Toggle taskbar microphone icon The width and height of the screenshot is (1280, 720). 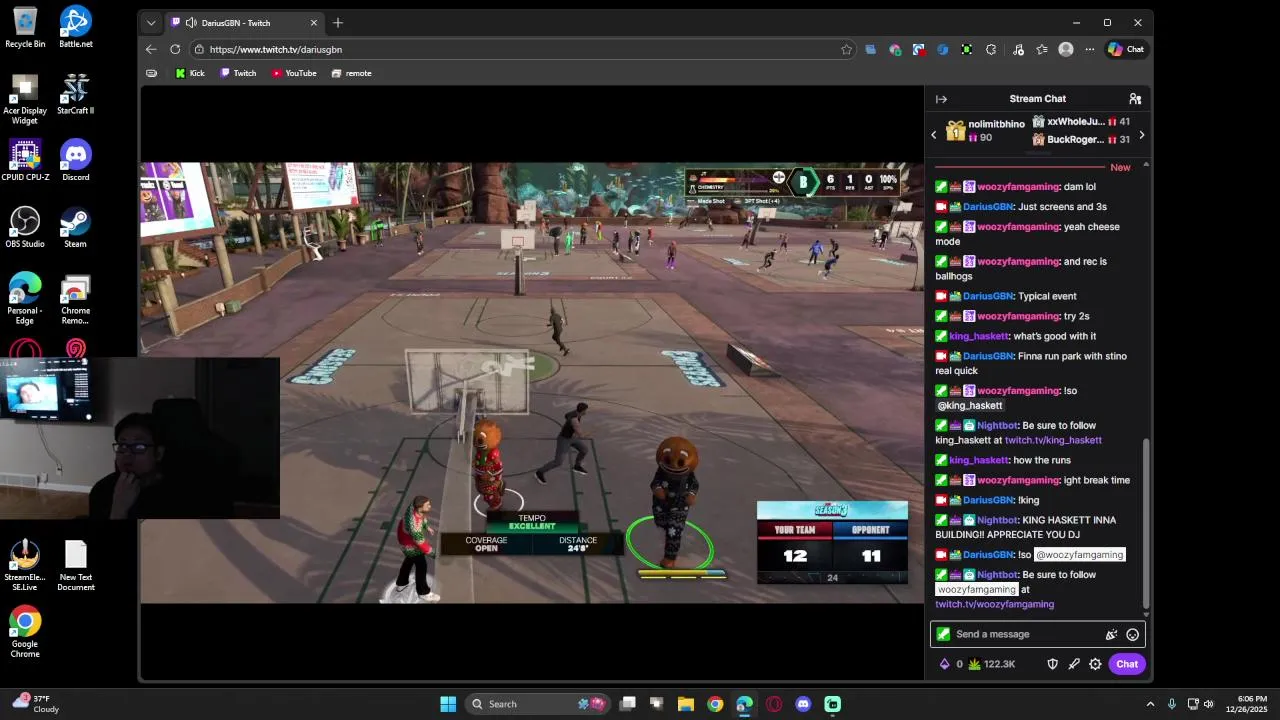1172,704
